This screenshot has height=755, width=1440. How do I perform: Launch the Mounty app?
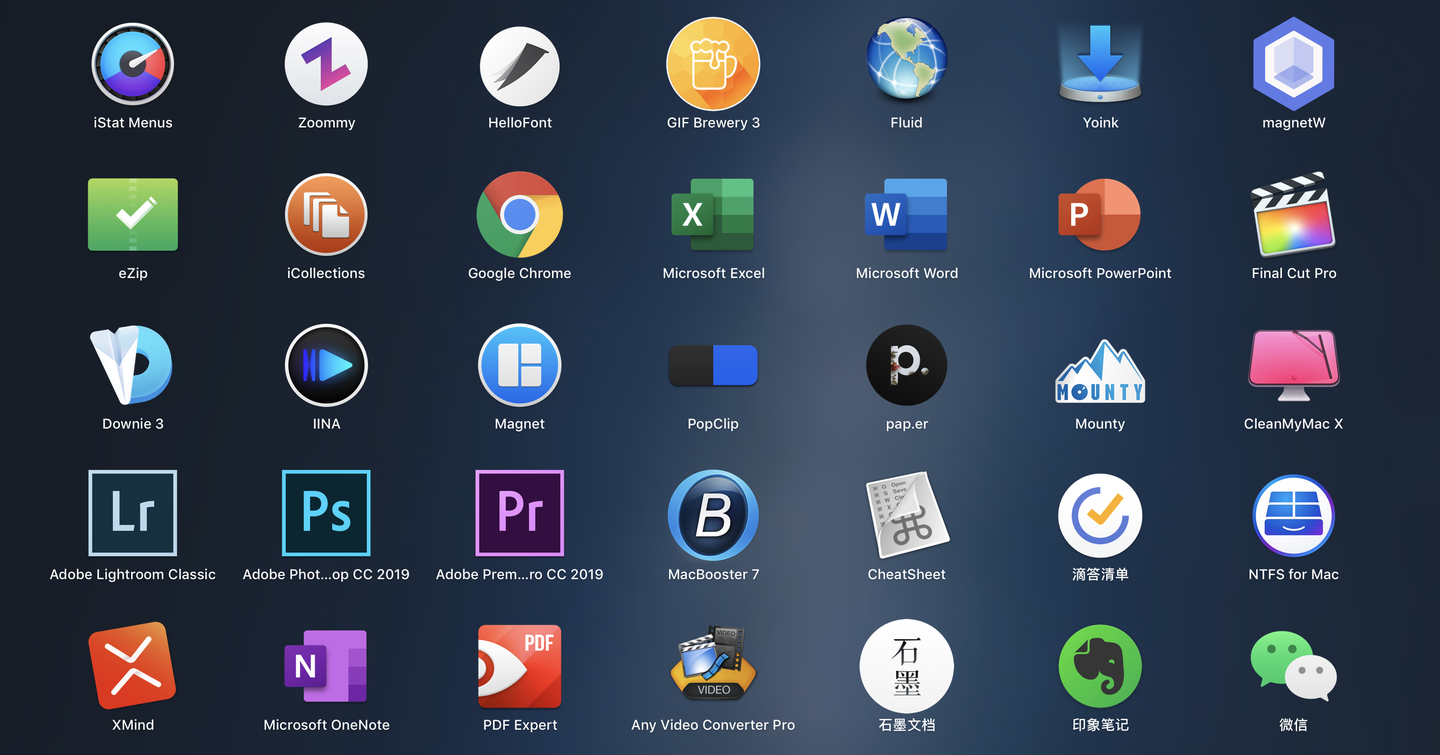click(1100, 371)
